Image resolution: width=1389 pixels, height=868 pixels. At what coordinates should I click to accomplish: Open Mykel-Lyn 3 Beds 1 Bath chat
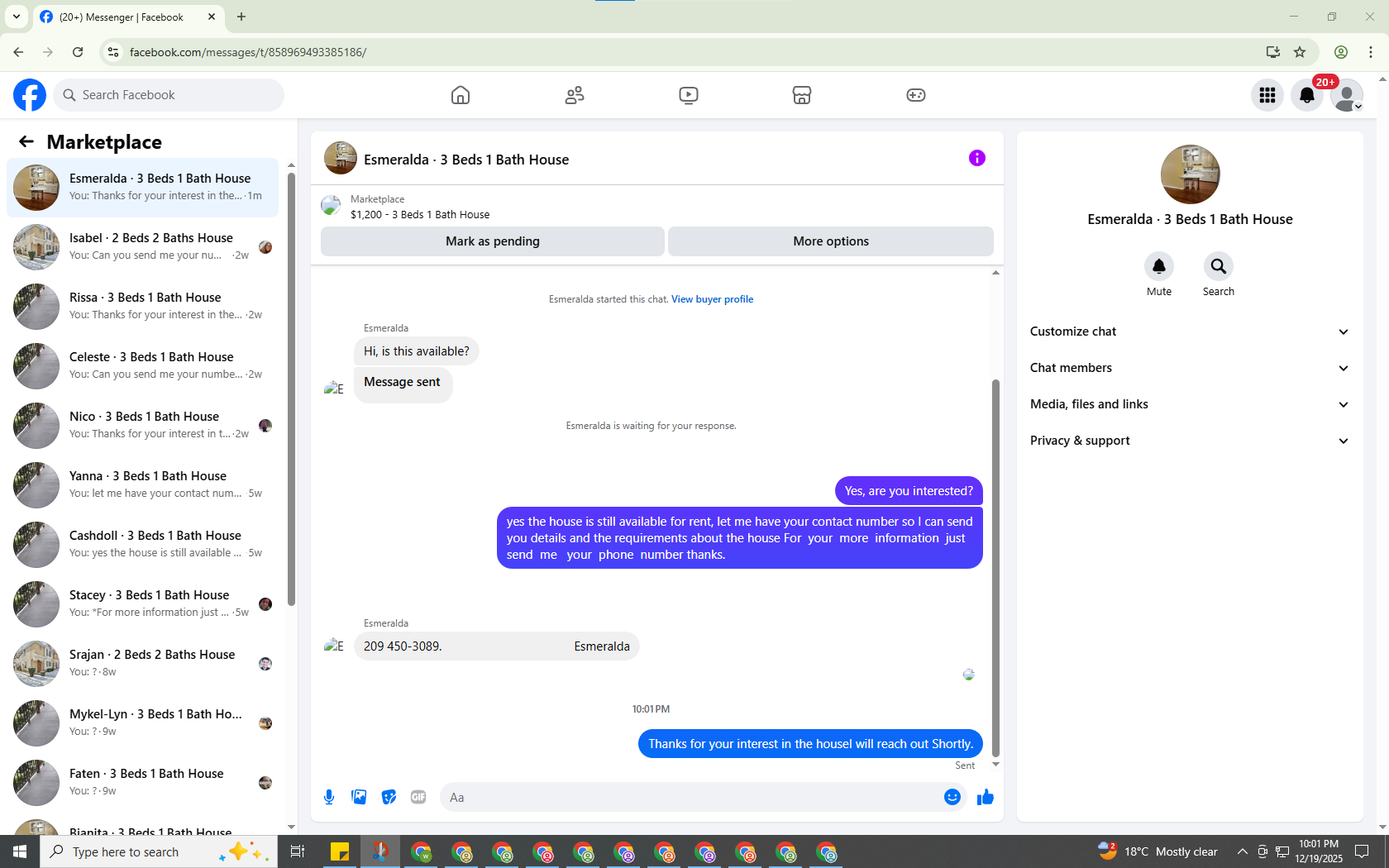(x=142, y=723)
